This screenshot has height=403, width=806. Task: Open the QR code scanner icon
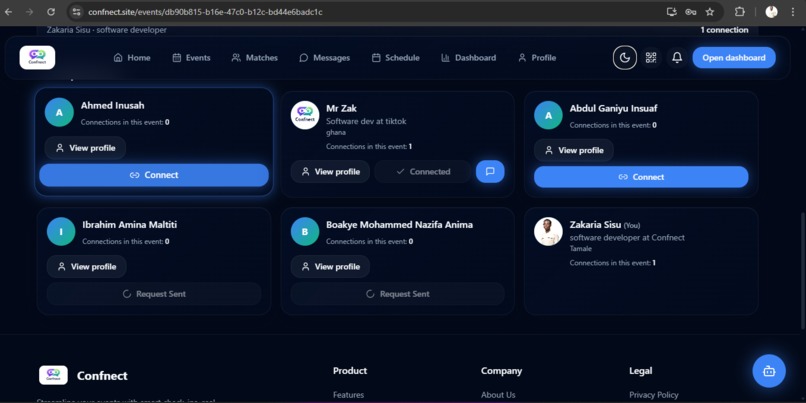coord(651,58)
